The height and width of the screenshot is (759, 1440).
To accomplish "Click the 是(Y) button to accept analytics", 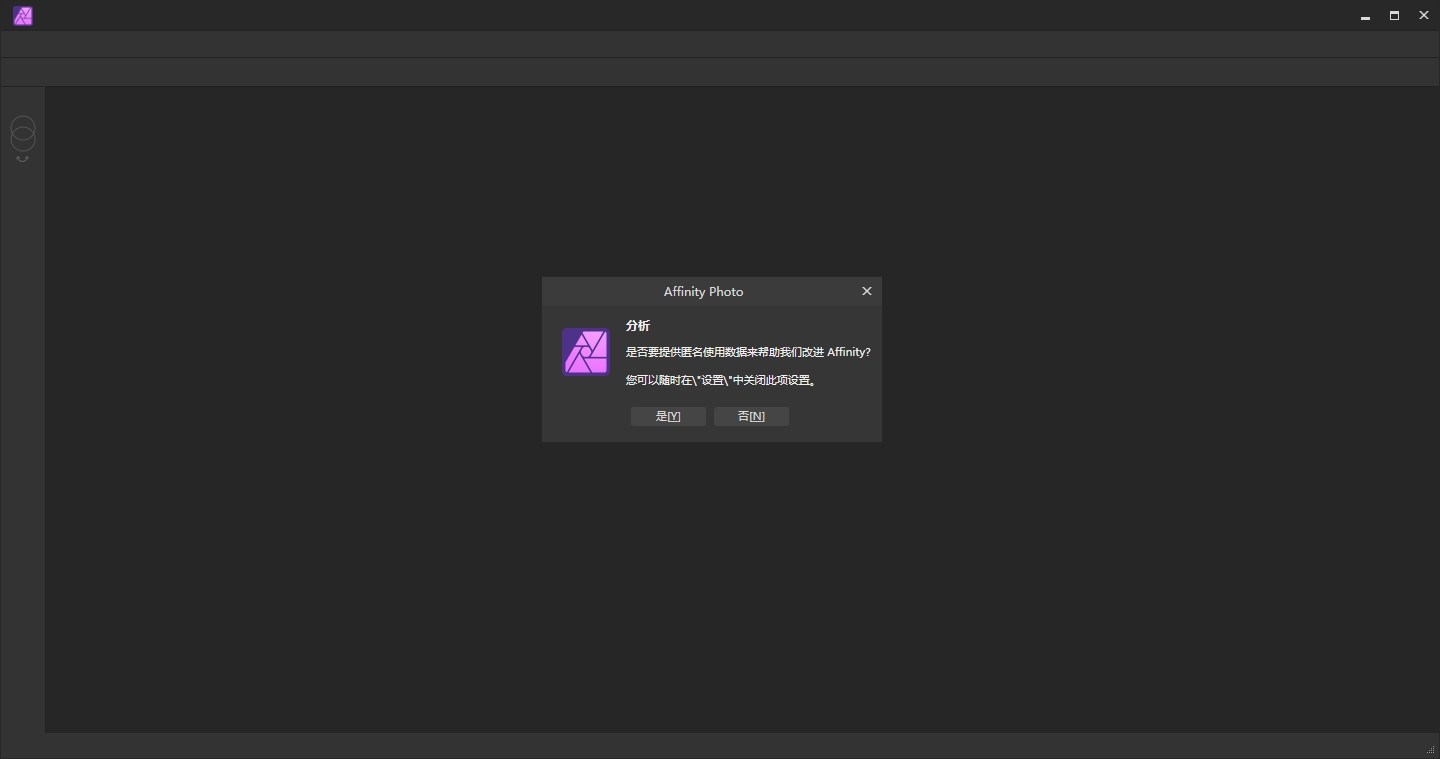I will (x=668, y=416).
